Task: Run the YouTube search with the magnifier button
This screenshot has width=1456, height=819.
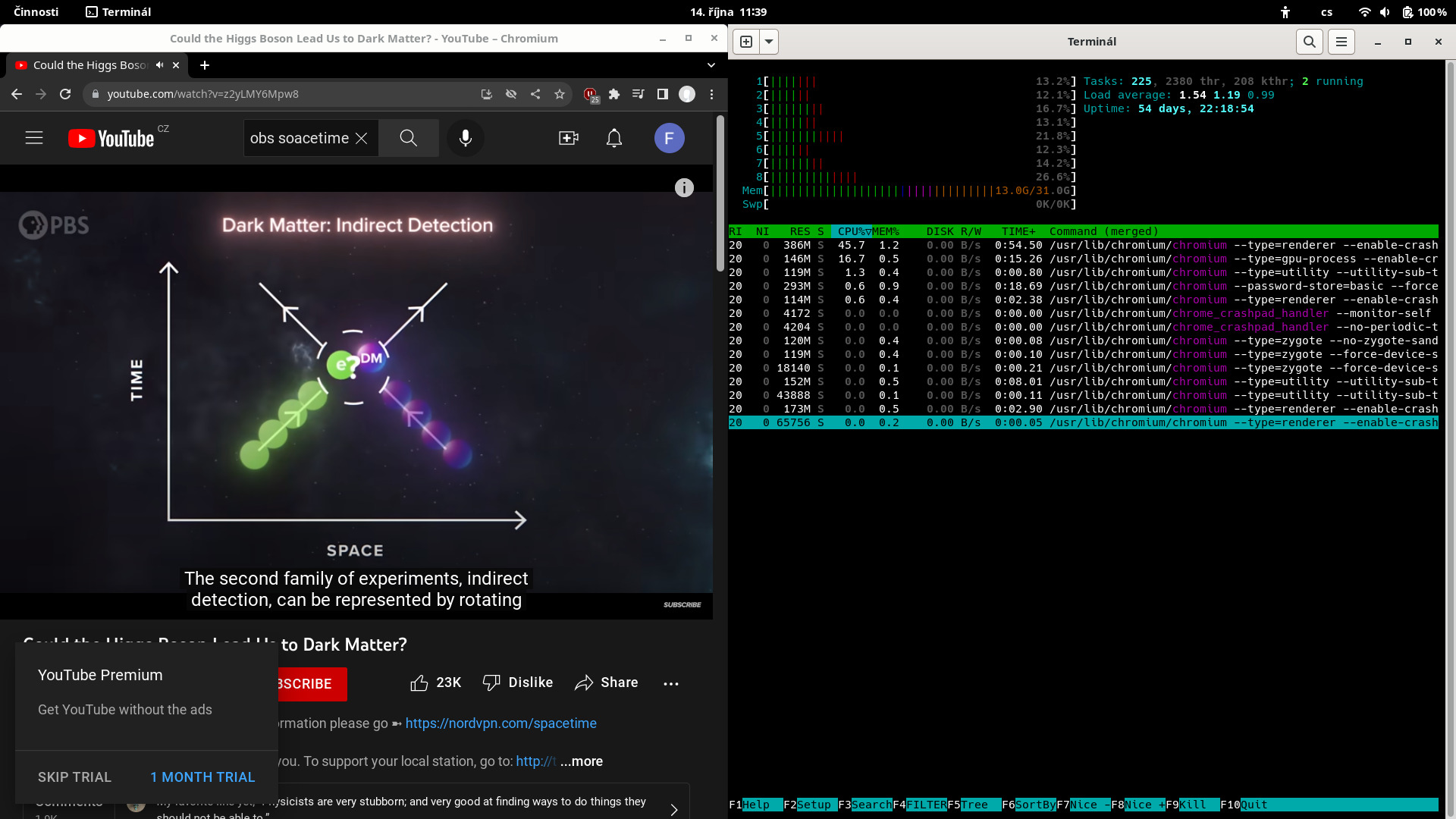Action: click(x=409, y=138)
